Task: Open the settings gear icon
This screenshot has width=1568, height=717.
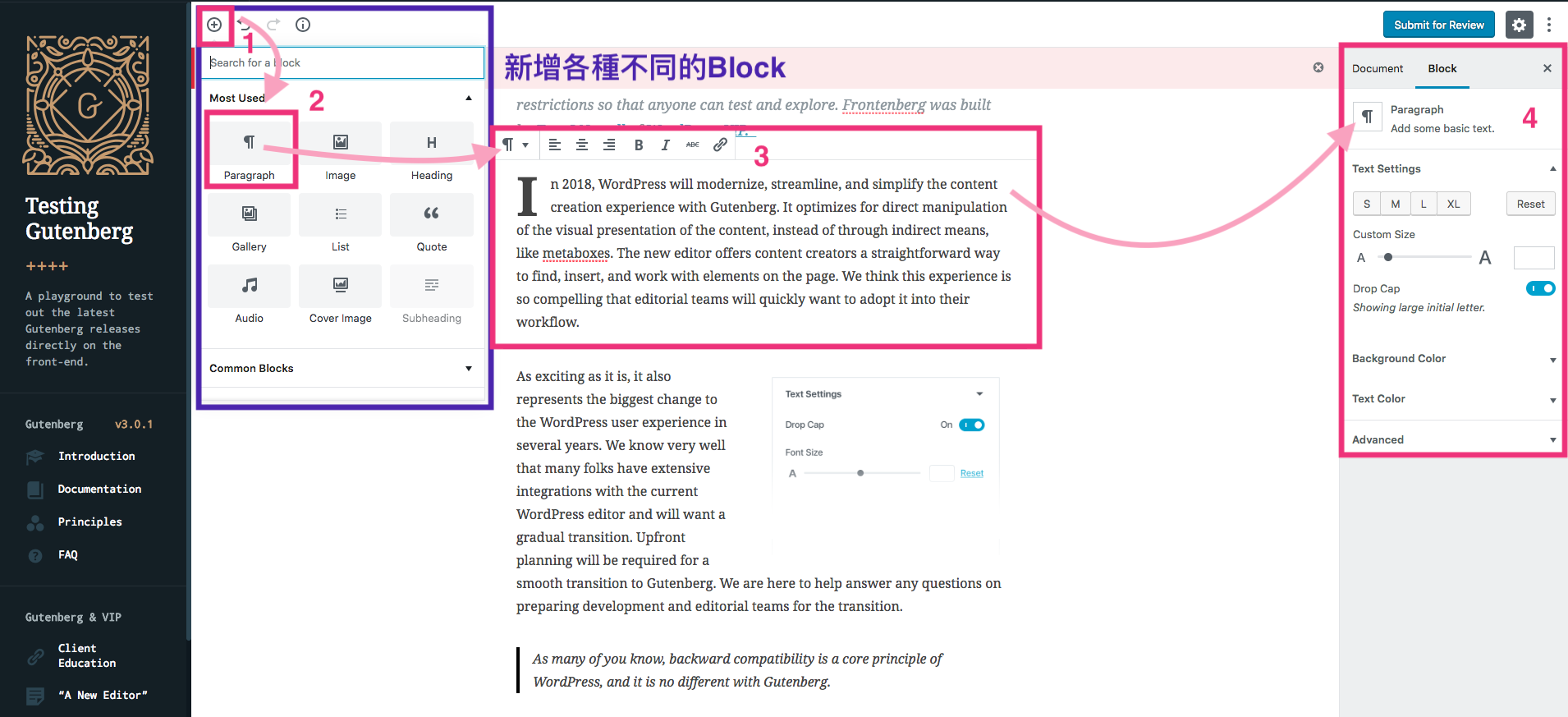Action: point(1519,25)
